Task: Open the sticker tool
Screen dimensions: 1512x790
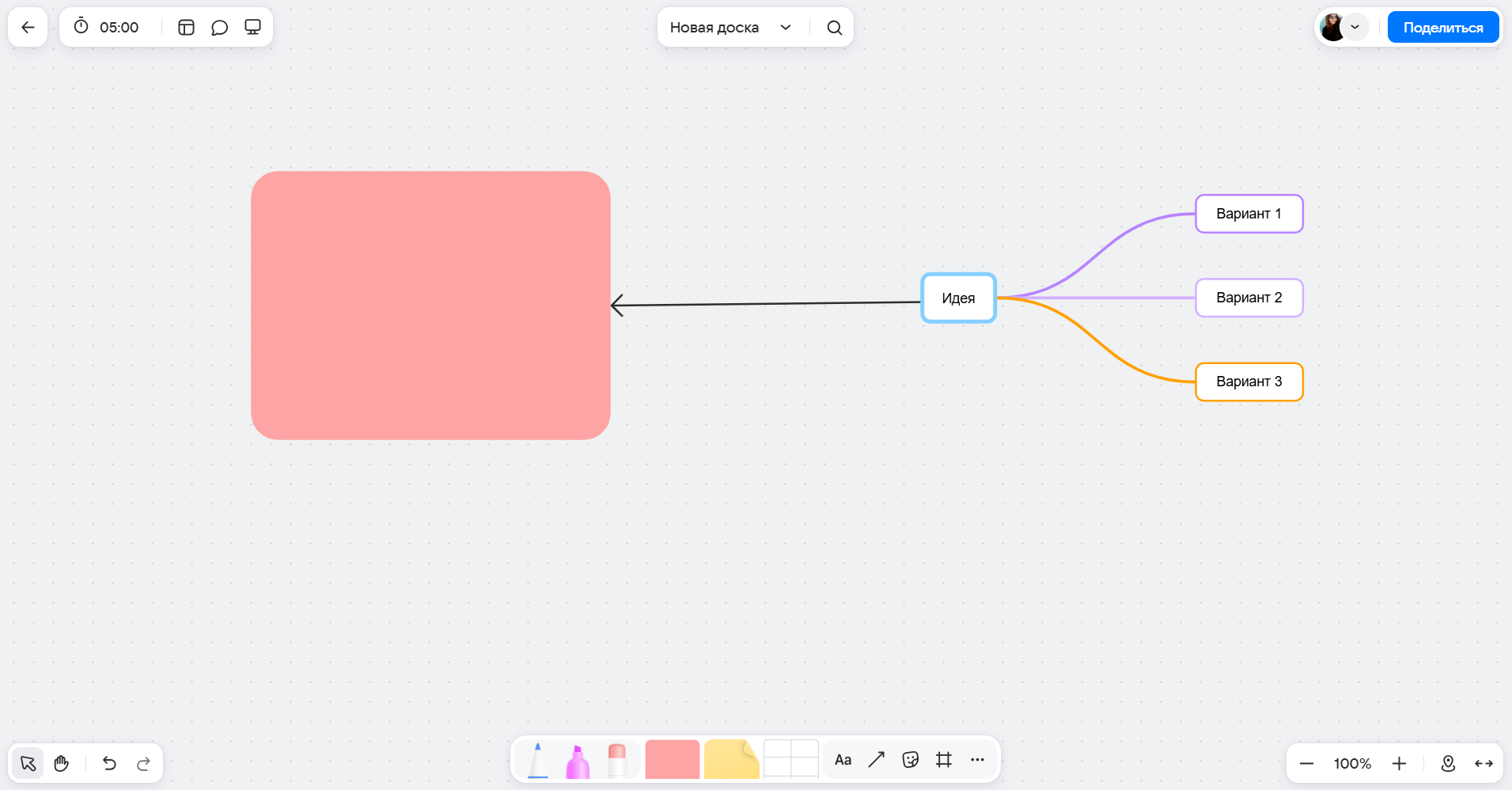Action: (x=911, y=760)
